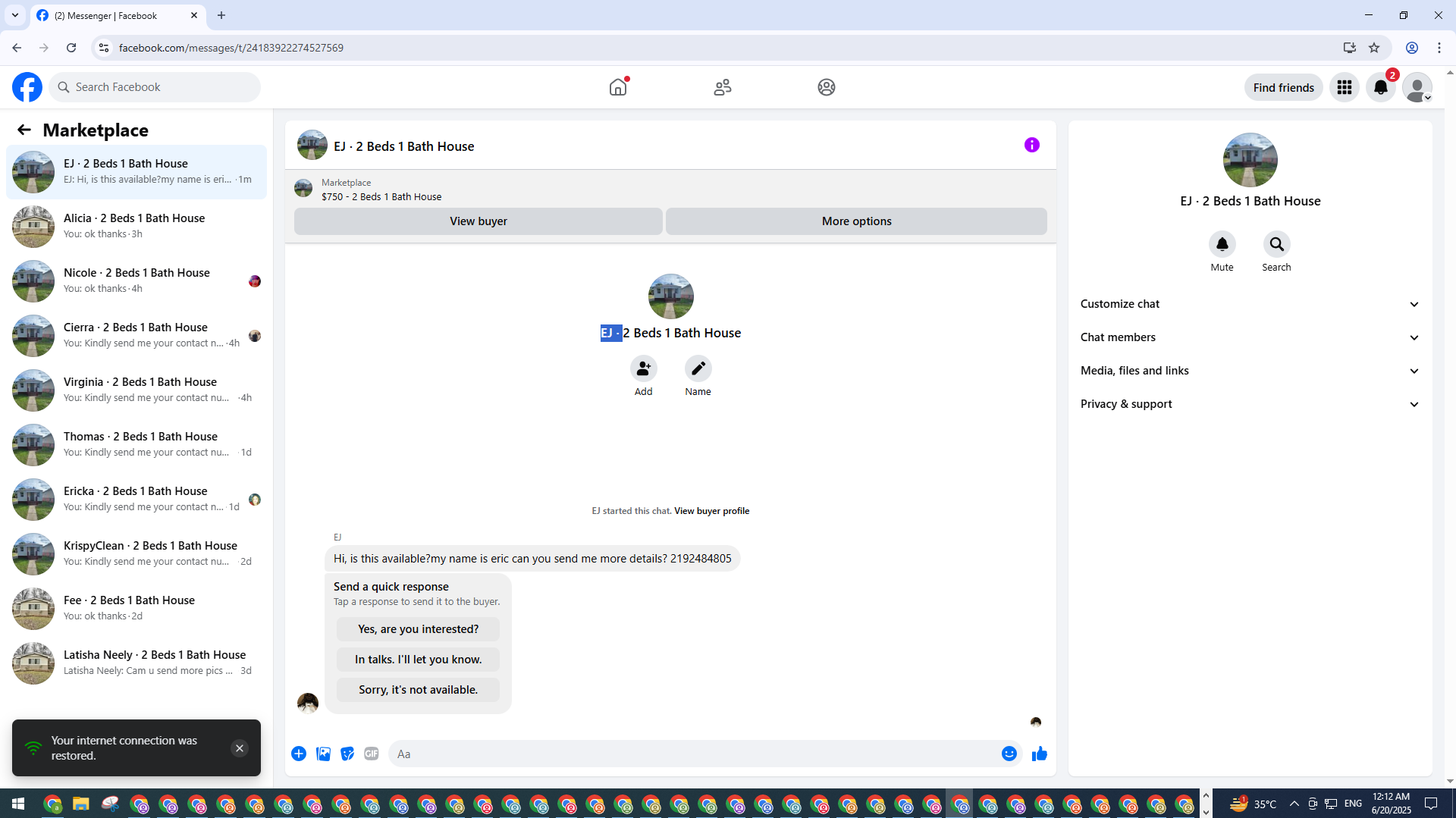
Task: Click the browser back arrow
Action: click(x=17, y=48)
